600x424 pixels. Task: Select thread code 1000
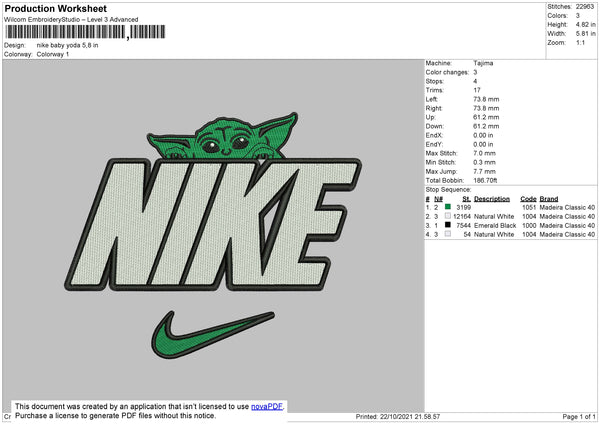[x=529, y=225]
